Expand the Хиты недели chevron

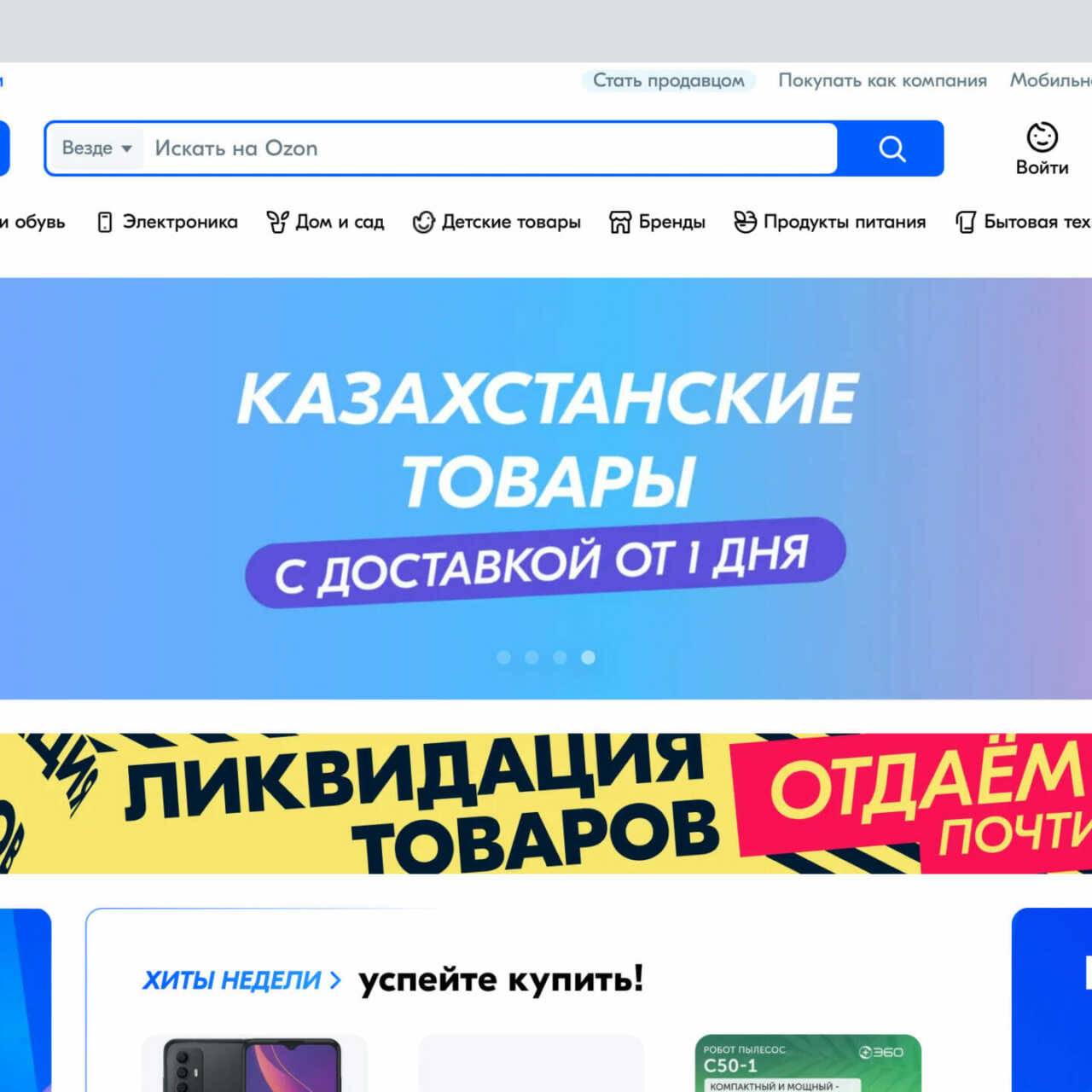coord(335,980)
